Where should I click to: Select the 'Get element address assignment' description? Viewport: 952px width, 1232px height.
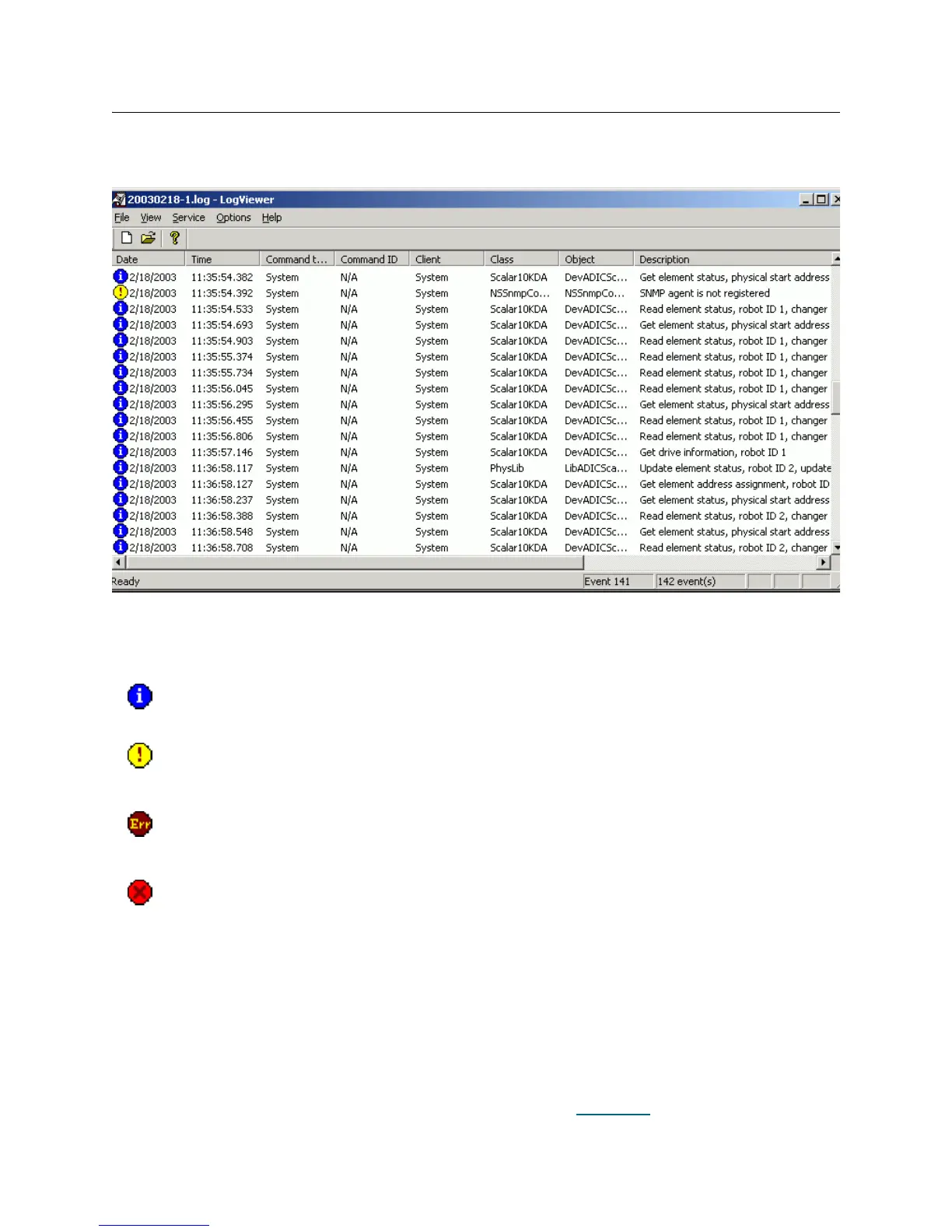click(x=734, y=484)
